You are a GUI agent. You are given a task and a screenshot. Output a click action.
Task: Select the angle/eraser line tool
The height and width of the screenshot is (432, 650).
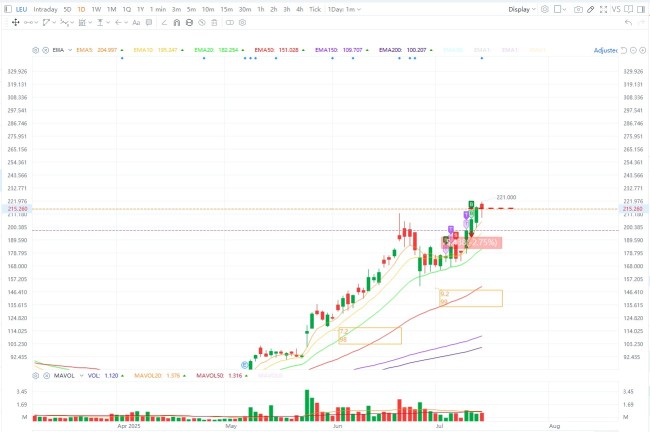(164, 22)
